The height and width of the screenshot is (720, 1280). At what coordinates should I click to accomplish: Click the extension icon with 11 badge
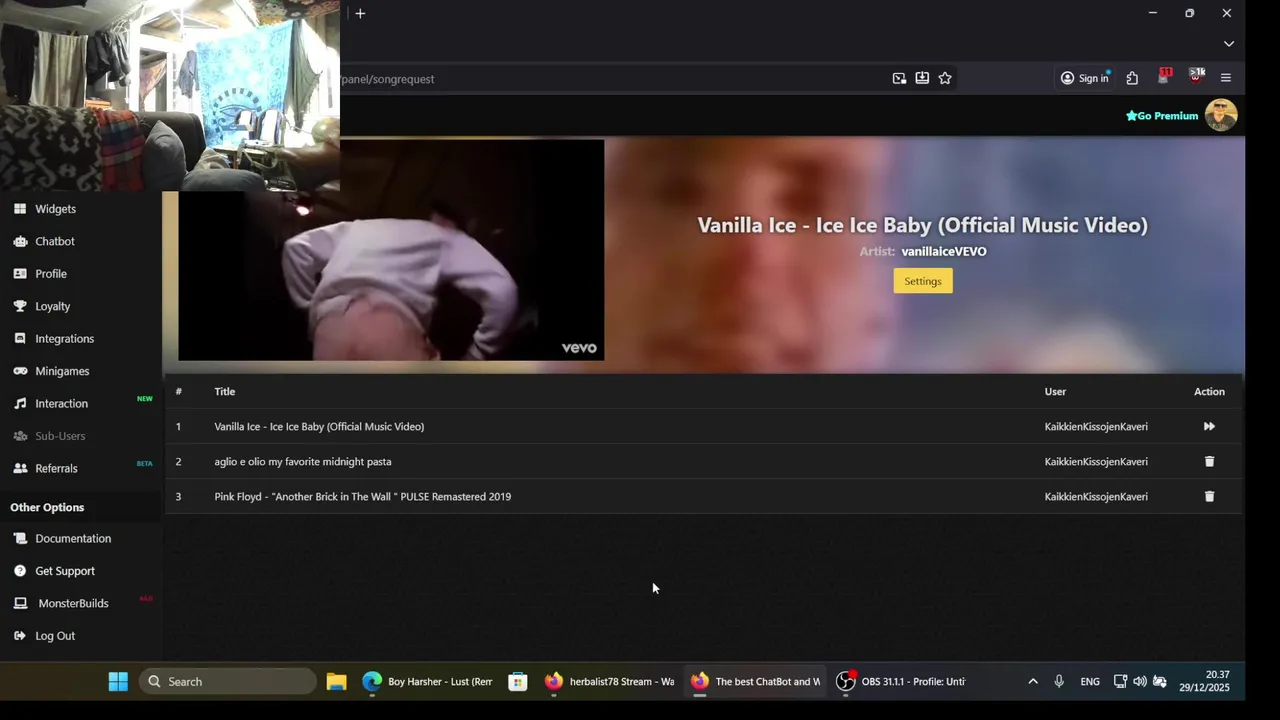point(1164,77)
